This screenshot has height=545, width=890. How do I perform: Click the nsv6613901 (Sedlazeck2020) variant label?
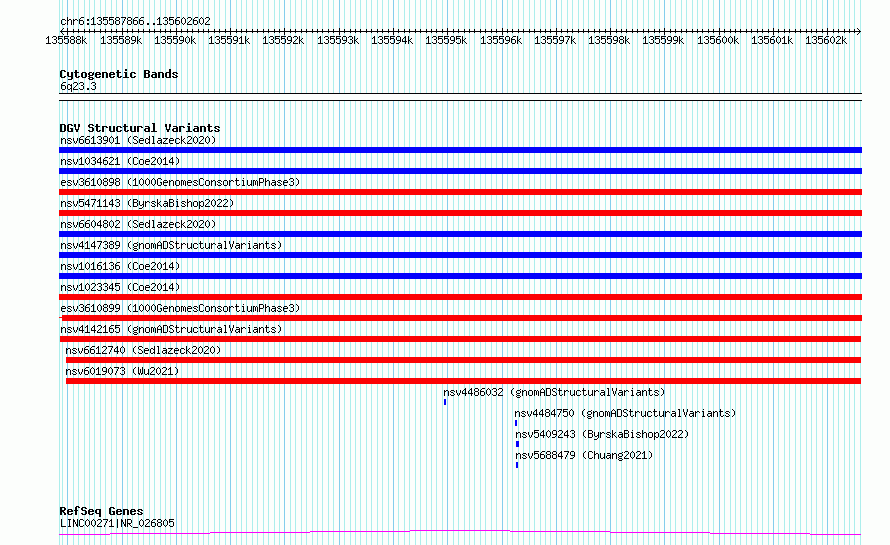138,140
